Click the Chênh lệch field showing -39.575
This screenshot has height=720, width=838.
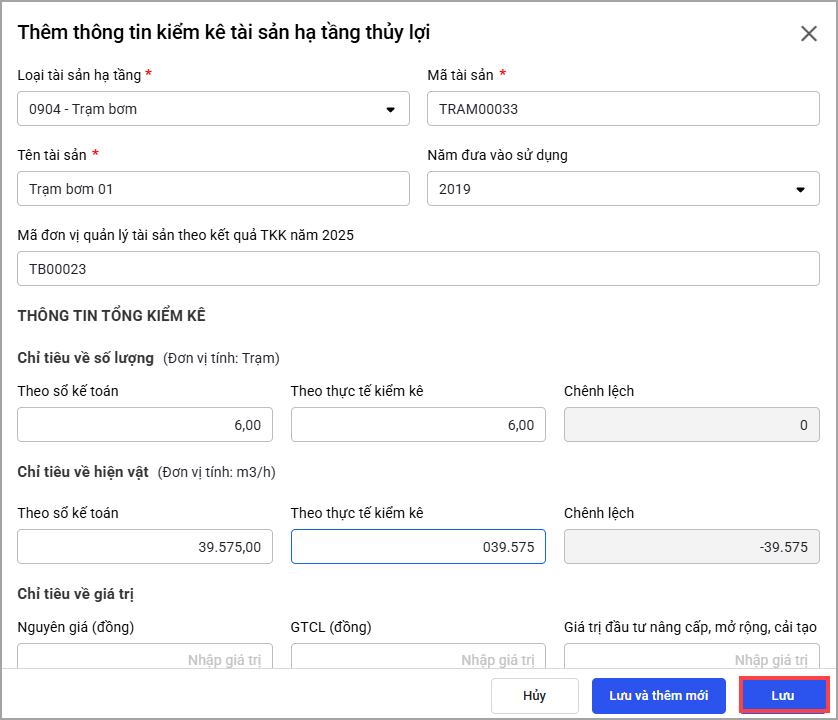pyautogui.click(x=691, y=547)
